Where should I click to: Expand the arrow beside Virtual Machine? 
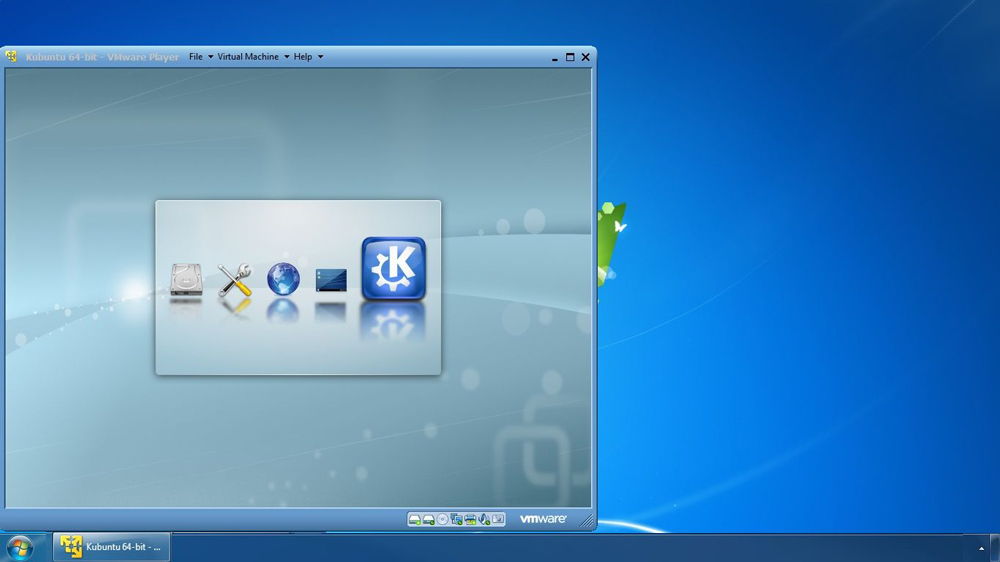286,57
